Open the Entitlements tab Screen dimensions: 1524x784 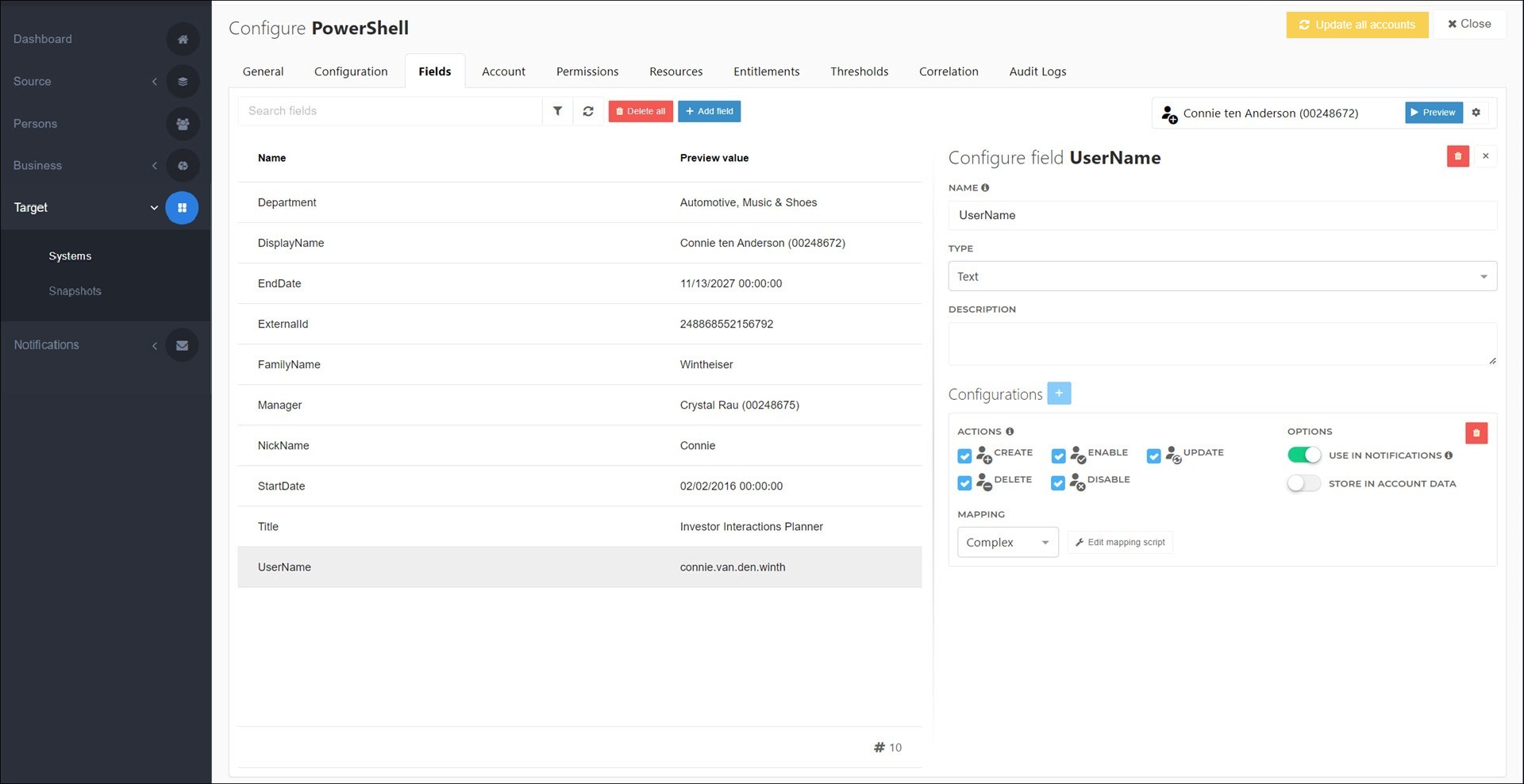point(767,71)
